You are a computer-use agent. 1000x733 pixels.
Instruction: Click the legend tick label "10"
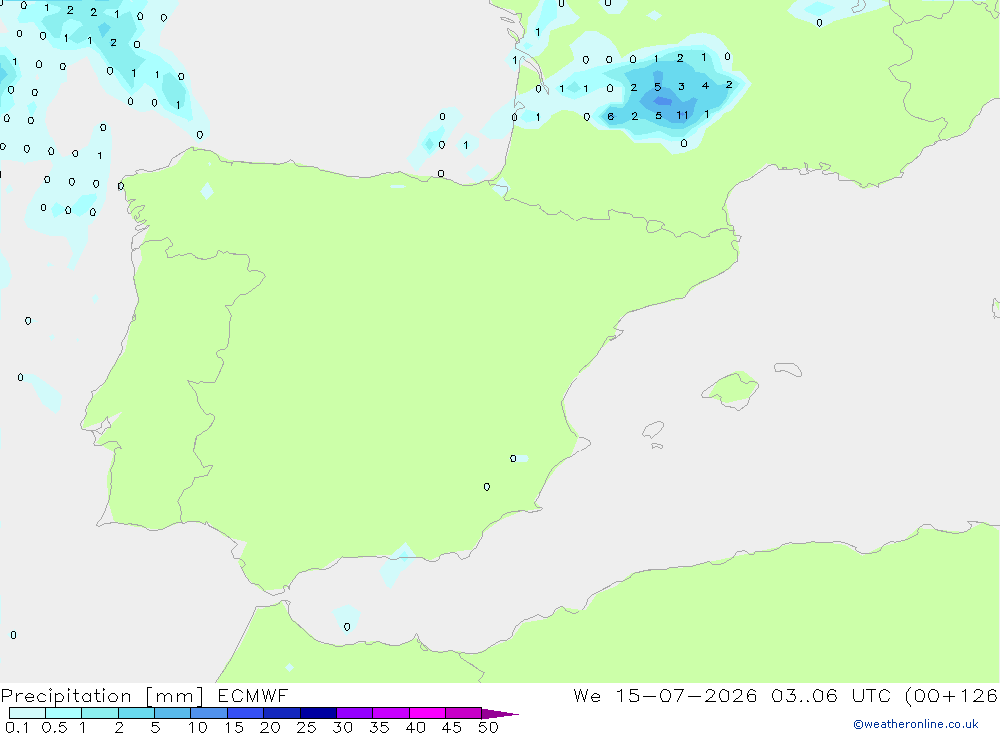tap(198, 727)
